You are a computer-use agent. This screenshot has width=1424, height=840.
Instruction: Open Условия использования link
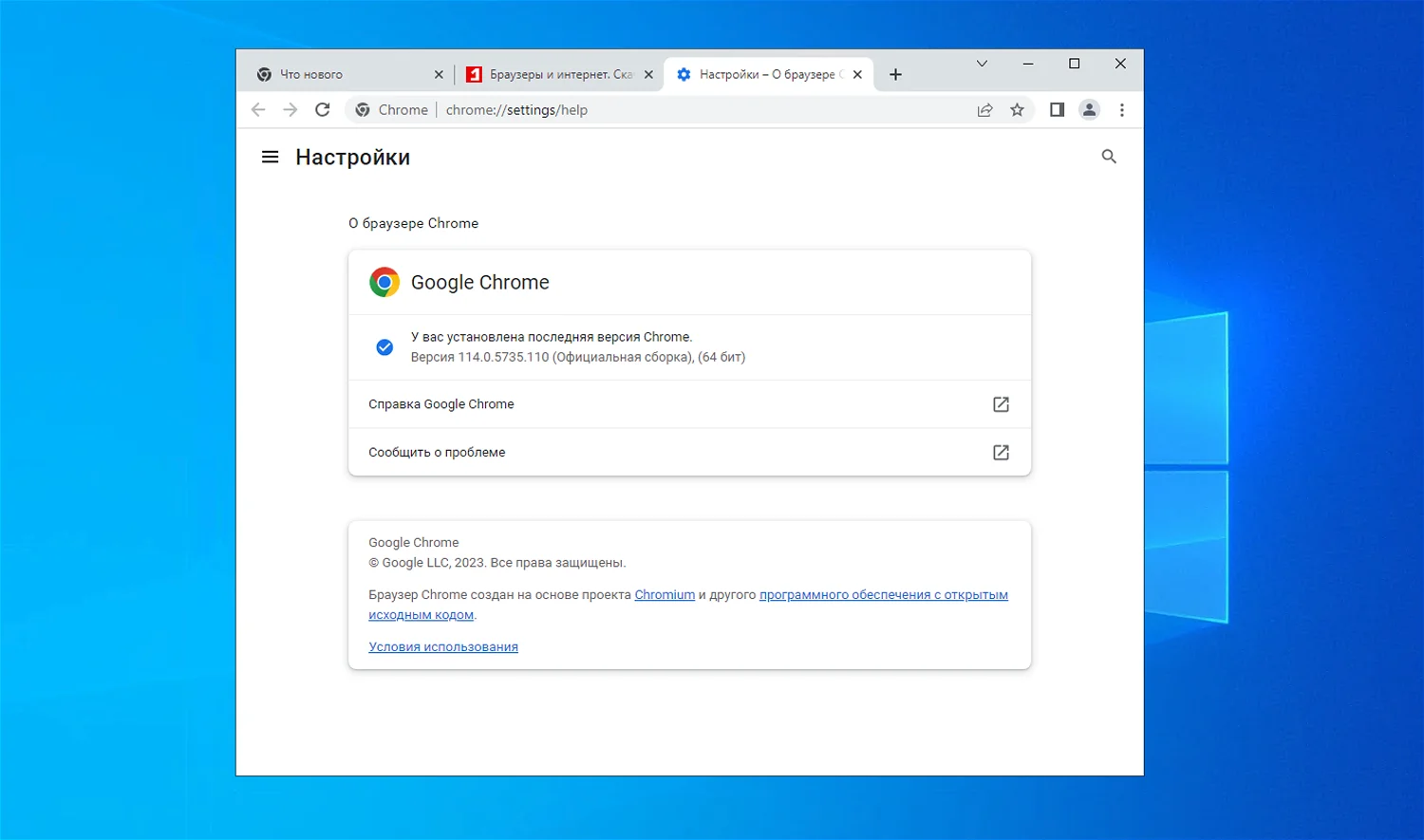pos(442,646)
